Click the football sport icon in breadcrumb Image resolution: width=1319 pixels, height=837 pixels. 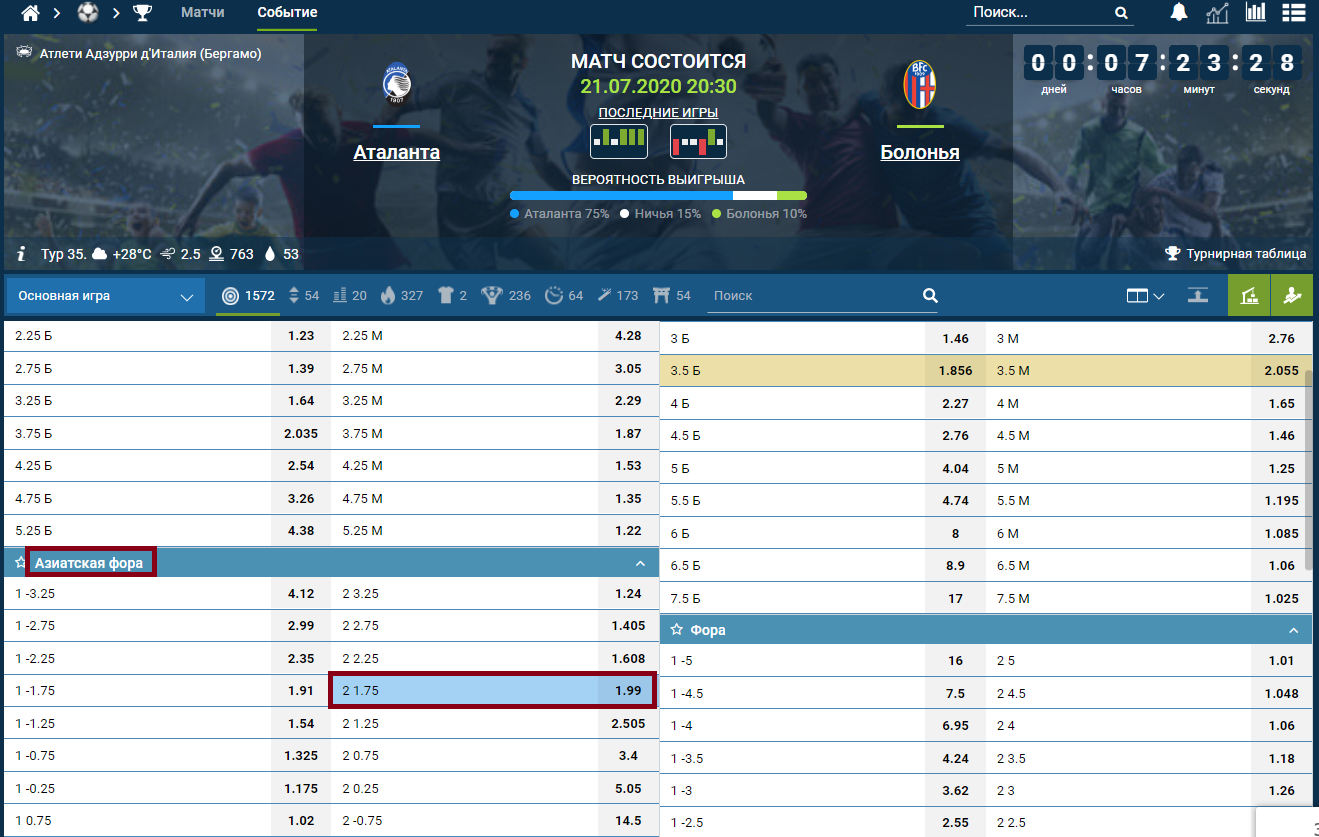88,13
